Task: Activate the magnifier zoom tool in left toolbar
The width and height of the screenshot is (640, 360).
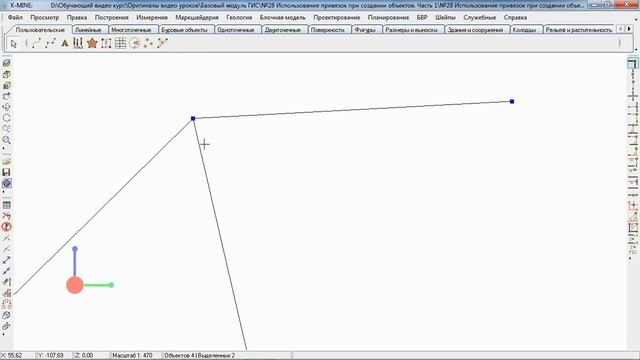Action: (x=7, y=140)
